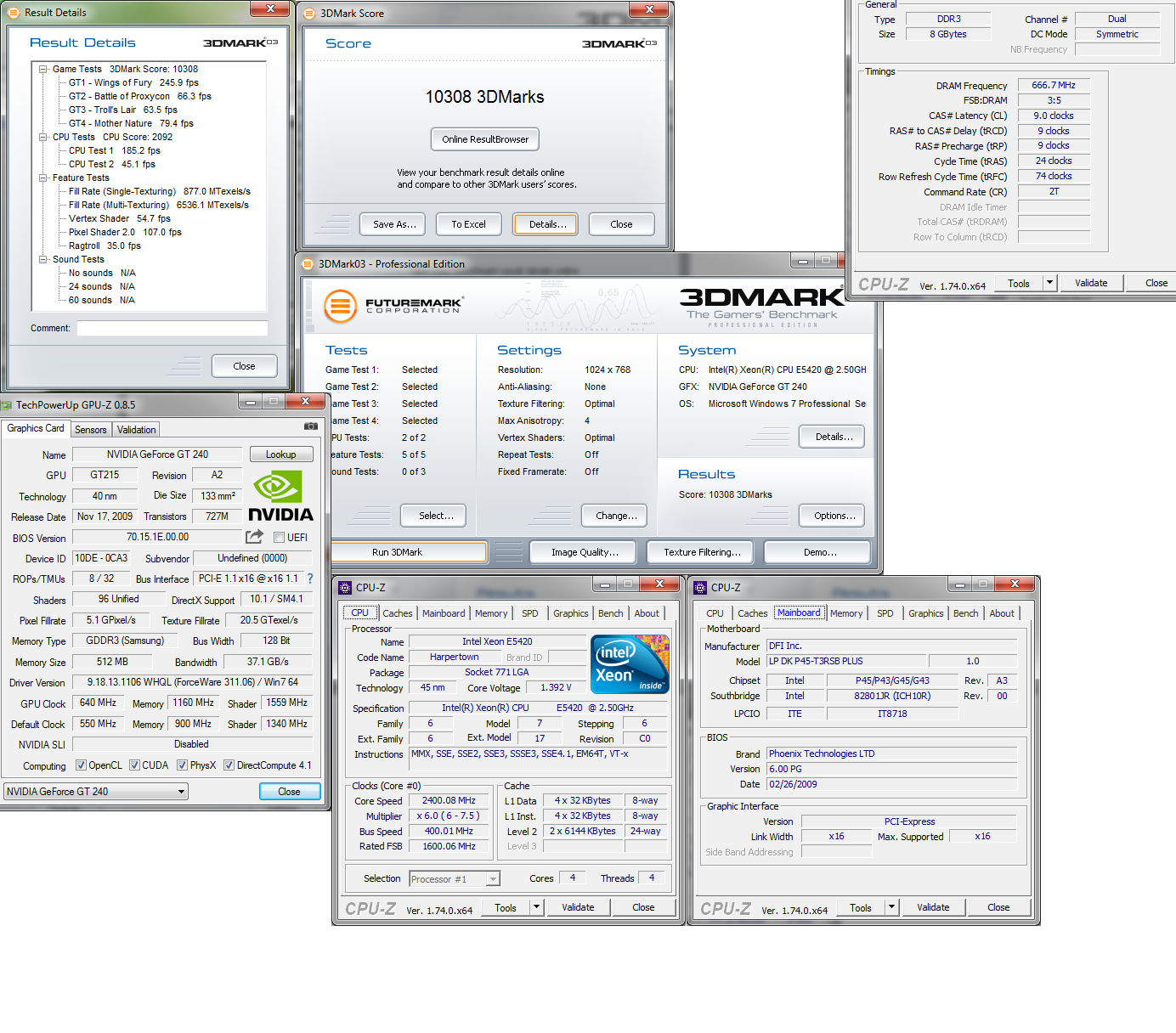Click Validate in CPU-Z Mainboard window
Image resolution: width=1176 pixels, height=1033 pixels.
[x=933, y=907]
